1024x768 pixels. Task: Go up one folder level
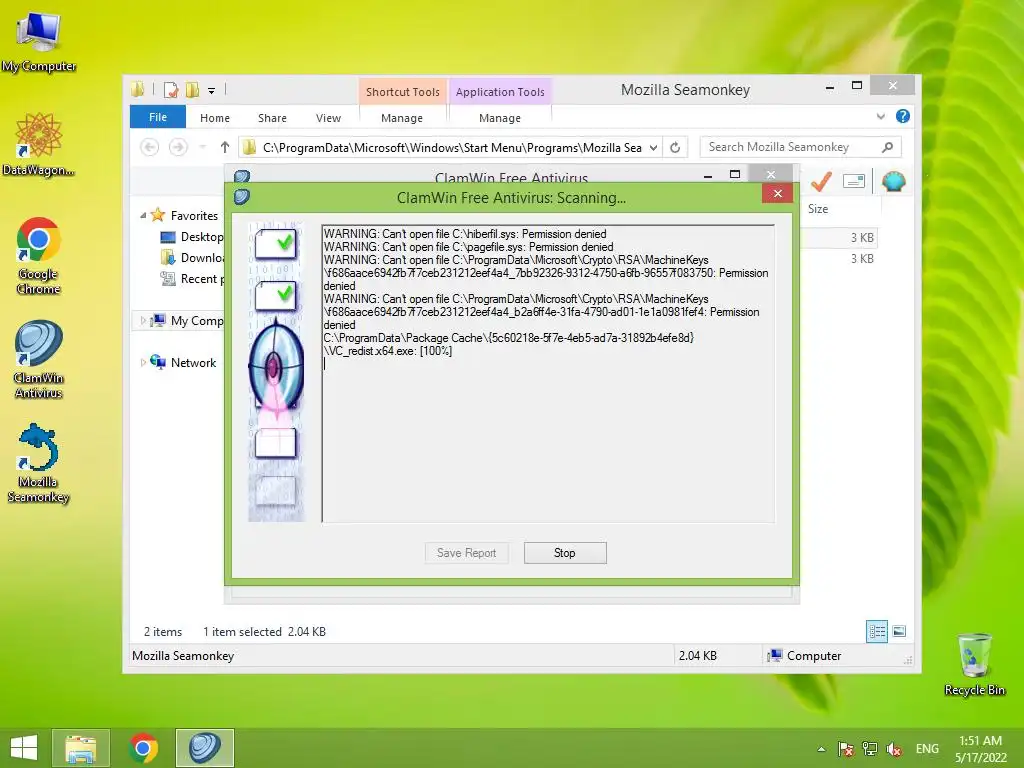(225, 148)
